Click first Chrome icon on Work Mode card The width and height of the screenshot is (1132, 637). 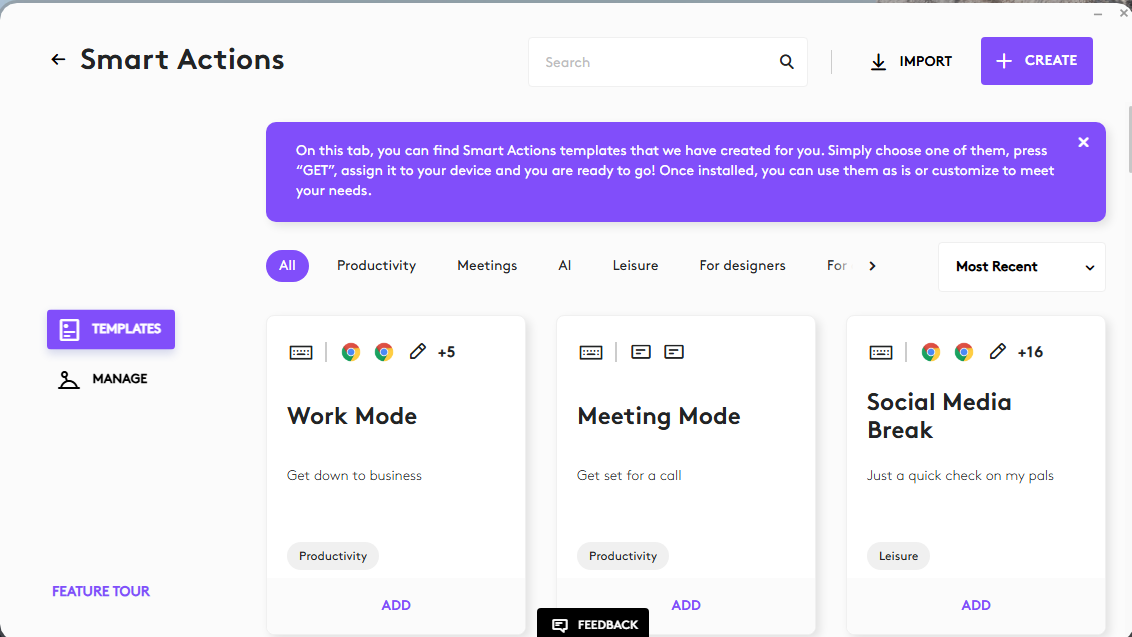pyautogui.click(x=351, y=352)
